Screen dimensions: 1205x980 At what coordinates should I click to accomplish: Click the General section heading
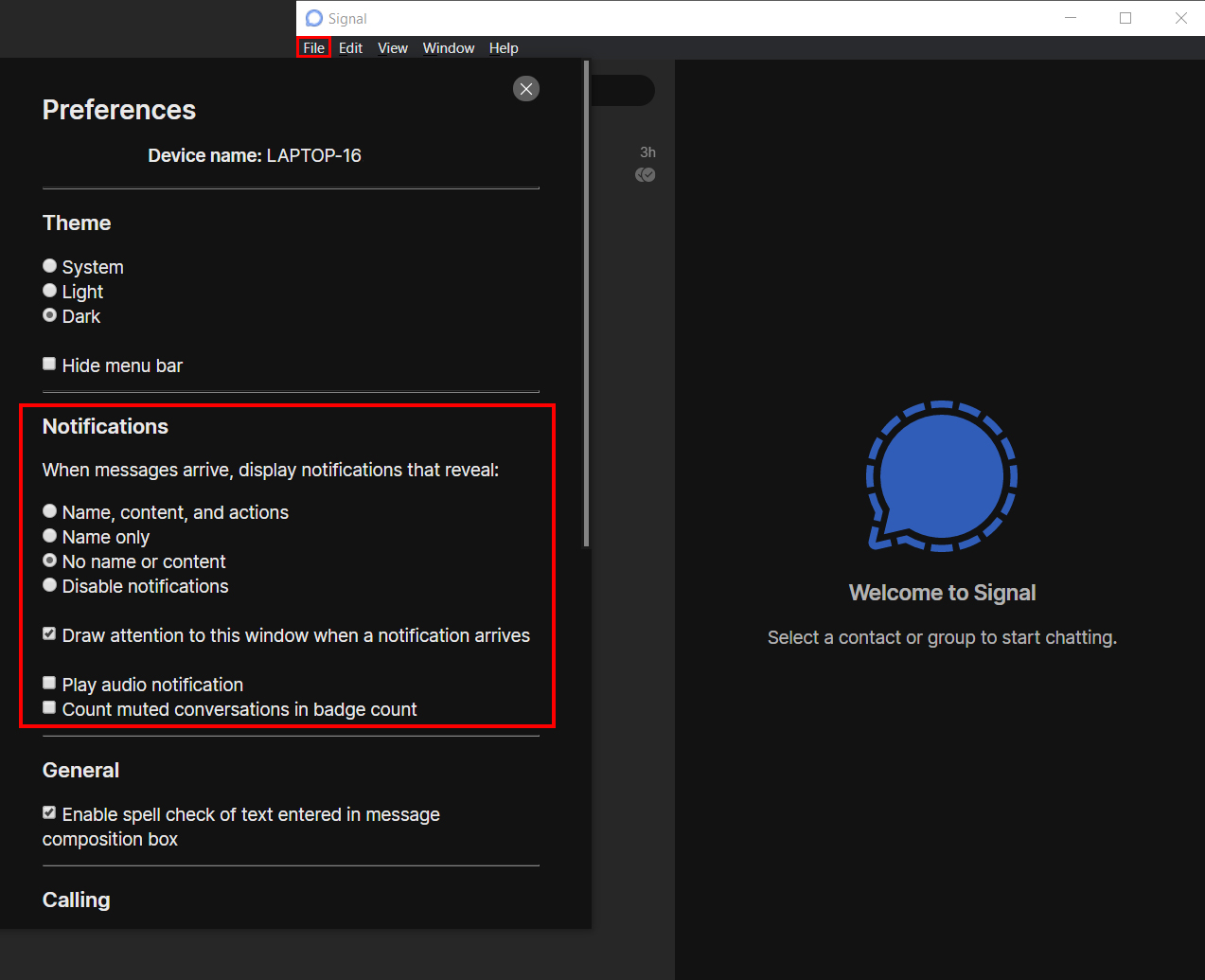coord(80,770)
